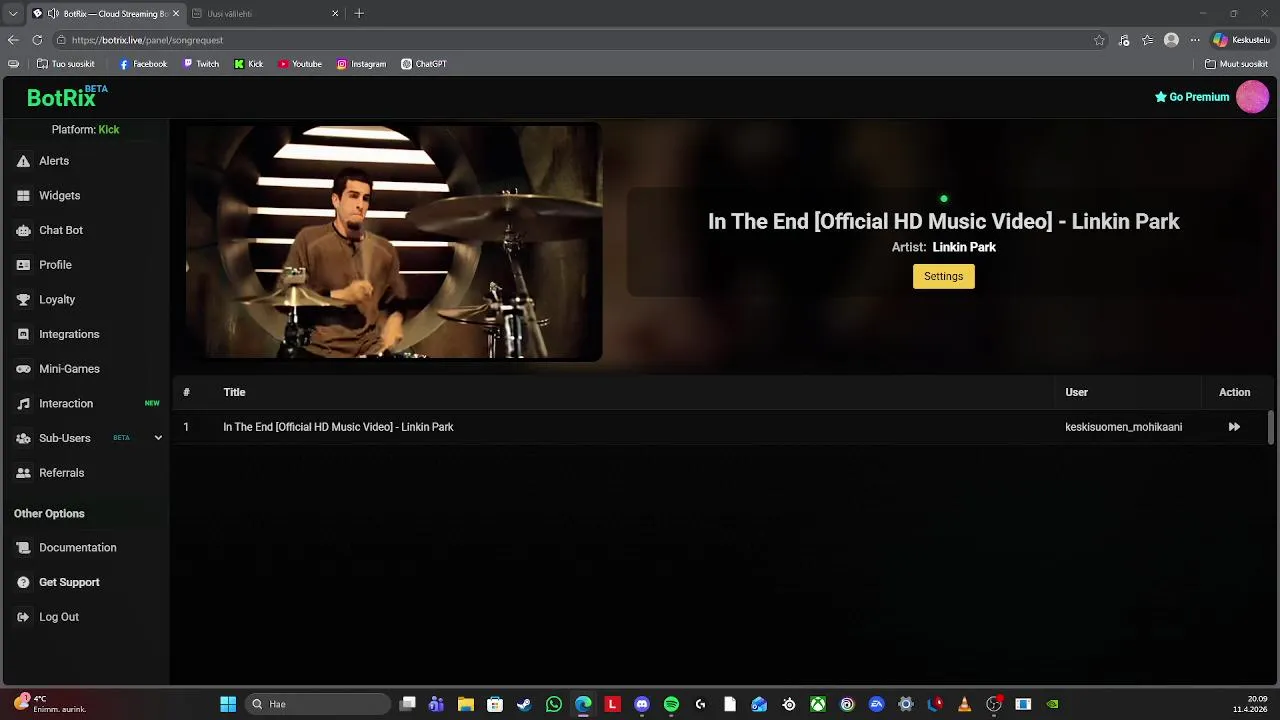
Task: Open a new browser tab
Action: coord(359,14)
